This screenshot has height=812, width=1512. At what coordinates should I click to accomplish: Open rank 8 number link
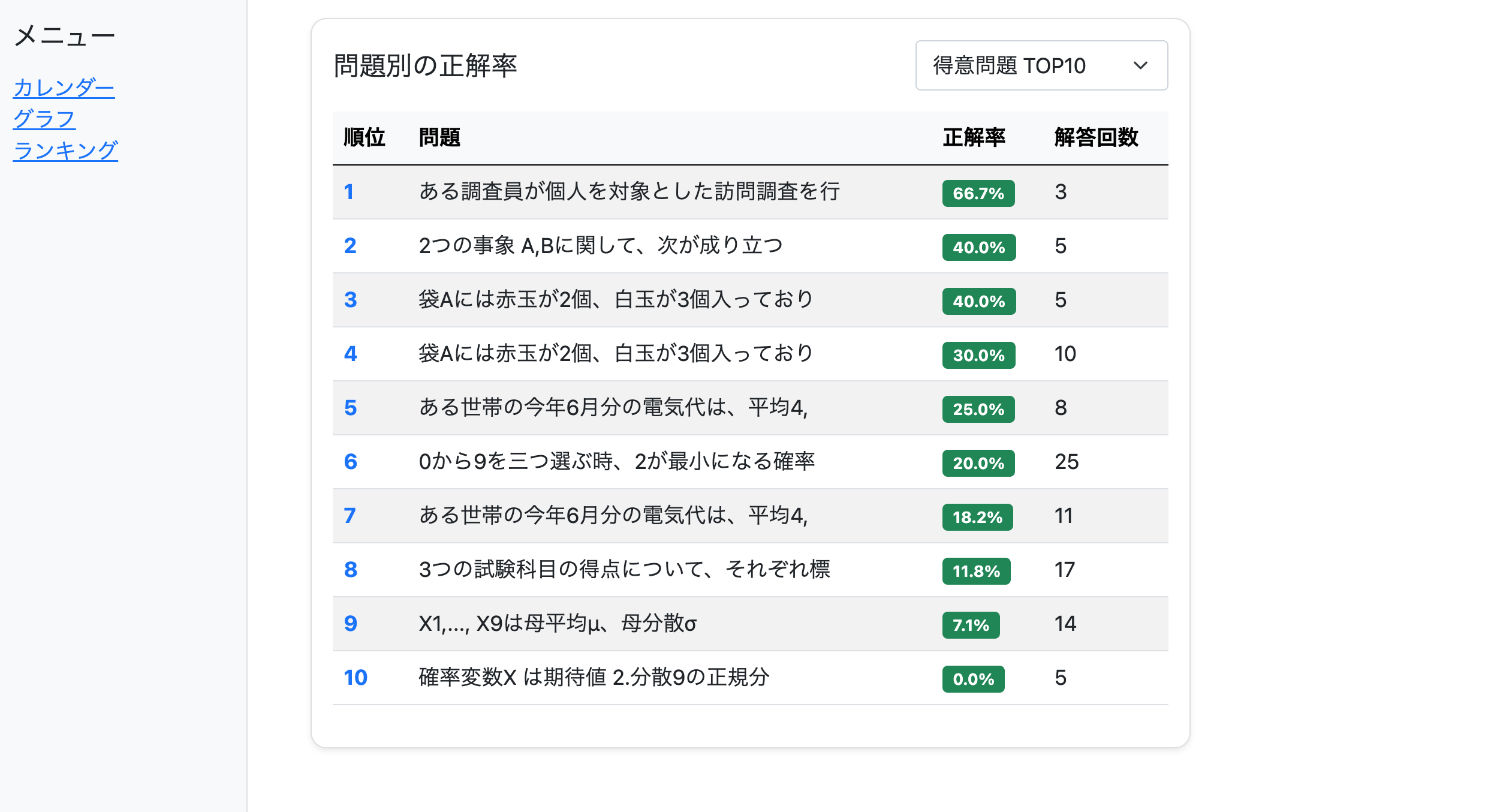pos(350,570)
